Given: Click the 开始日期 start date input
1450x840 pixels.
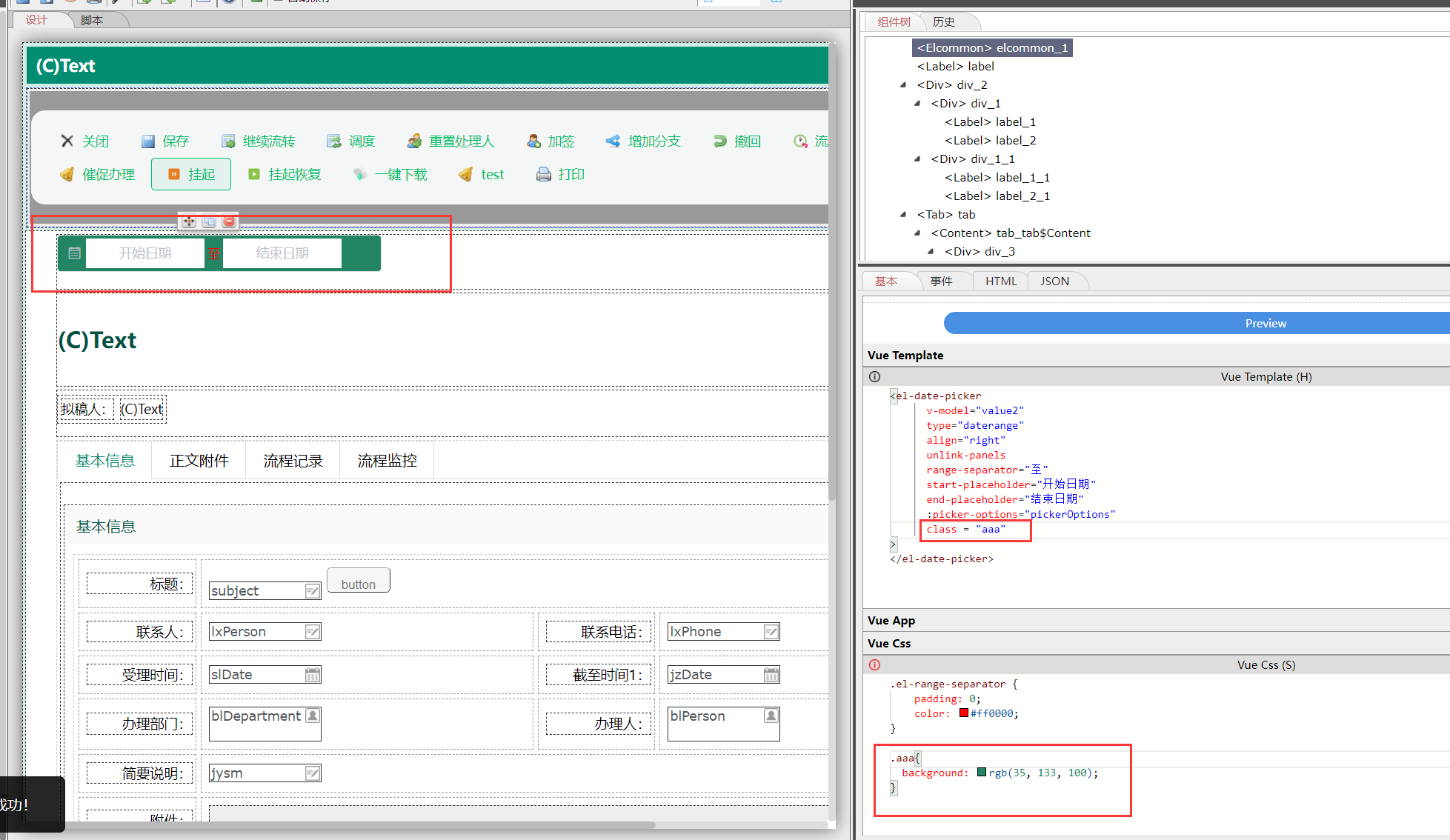Looking at the screenshot, I should (145, 253).
